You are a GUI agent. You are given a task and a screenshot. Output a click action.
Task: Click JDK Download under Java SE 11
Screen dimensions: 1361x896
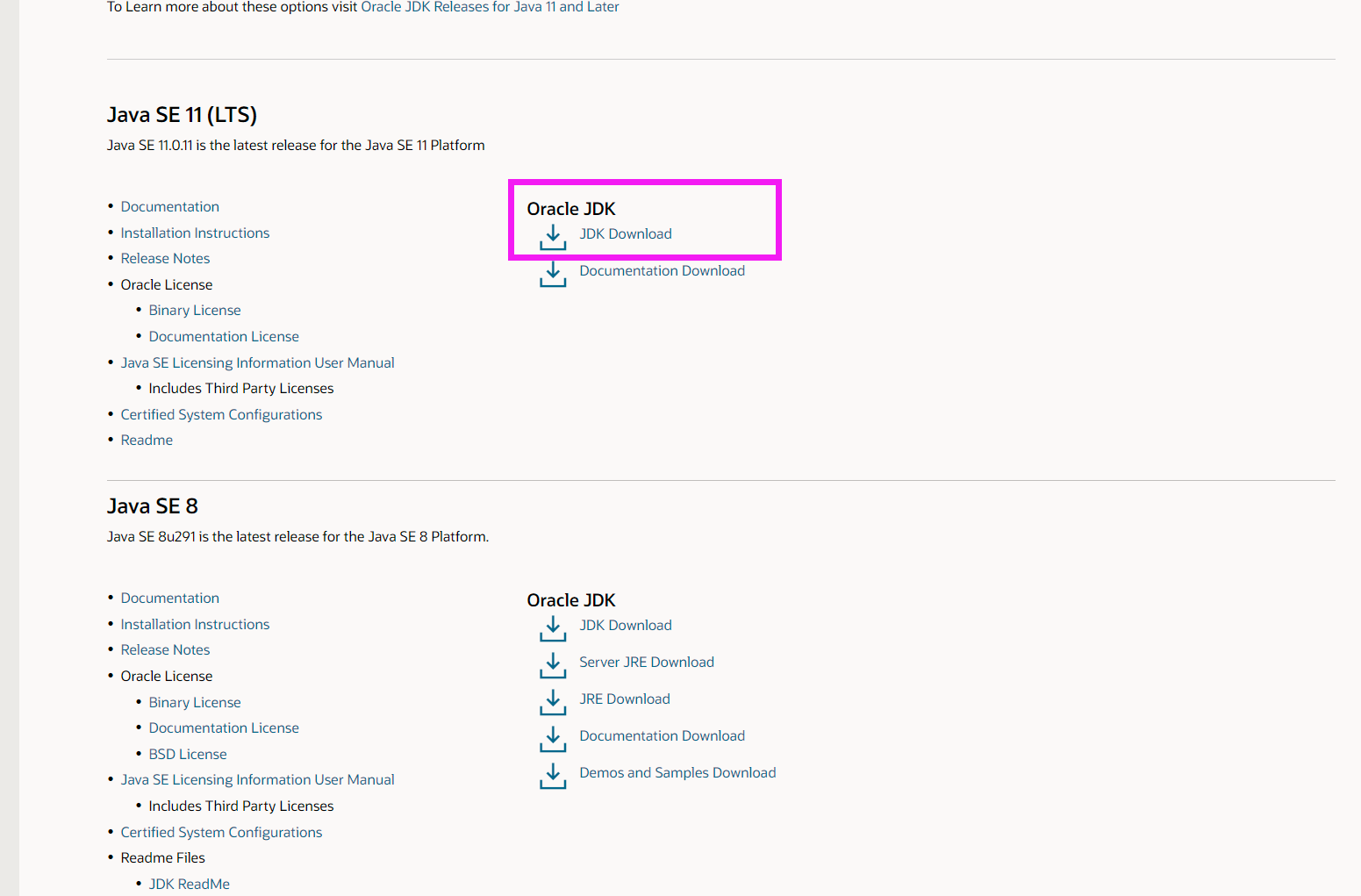tap(626, 233)
